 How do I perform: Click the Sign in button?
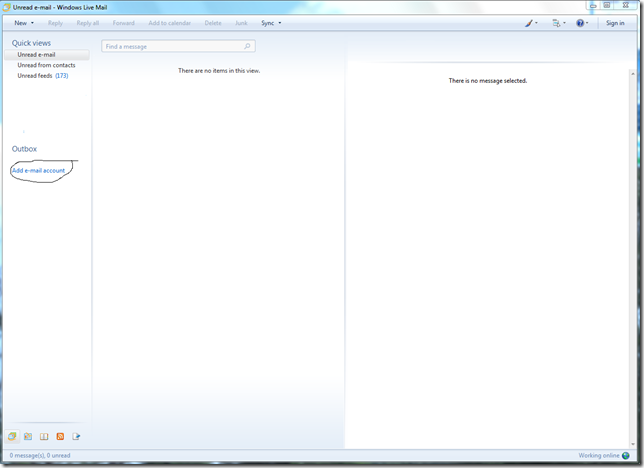[615, 23]
